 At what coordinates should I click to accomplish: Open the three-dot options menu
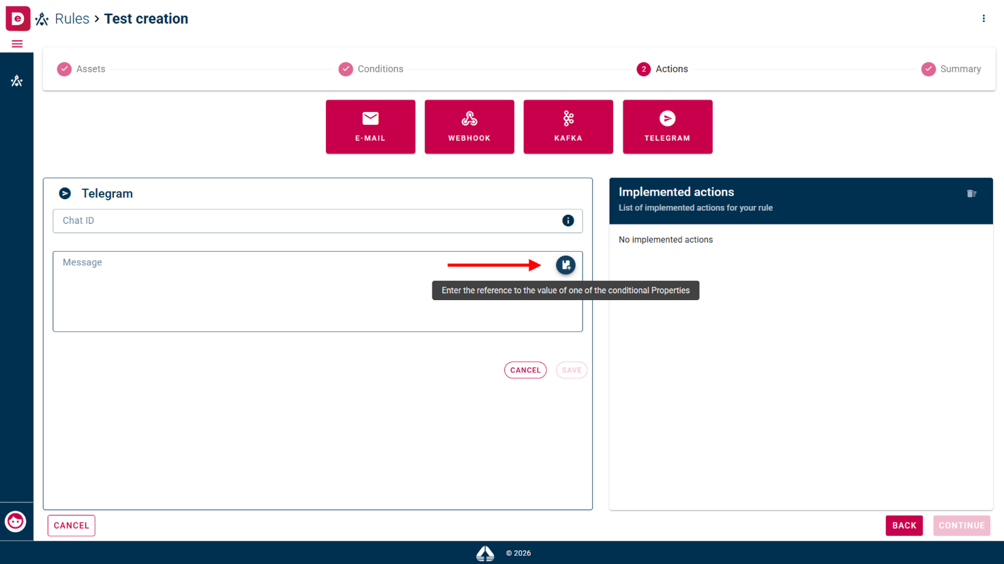[984, 19]
